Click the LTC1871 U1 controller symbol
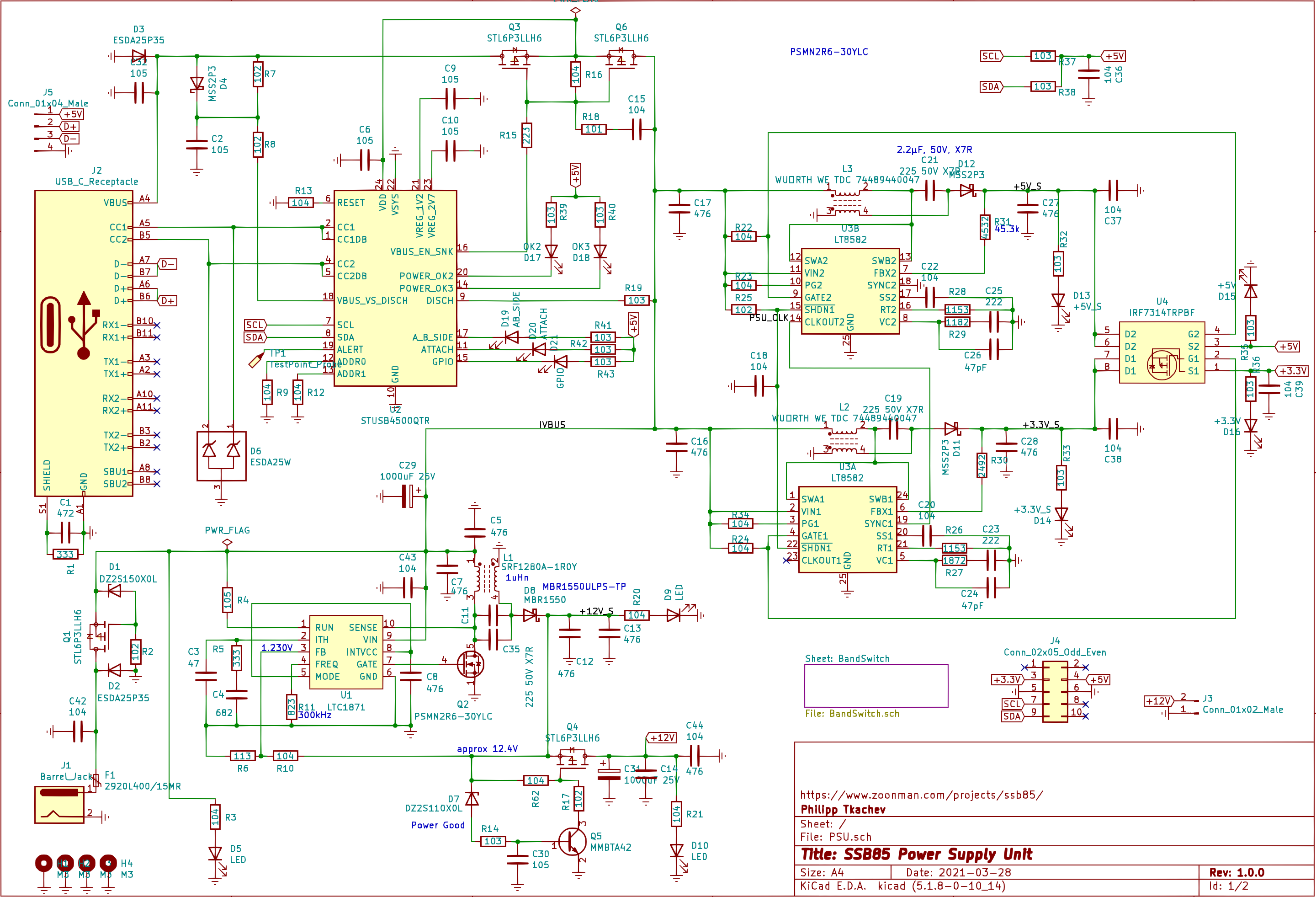Image resolution: width=1316 pixels, height=897 pixels. point(346,653)
